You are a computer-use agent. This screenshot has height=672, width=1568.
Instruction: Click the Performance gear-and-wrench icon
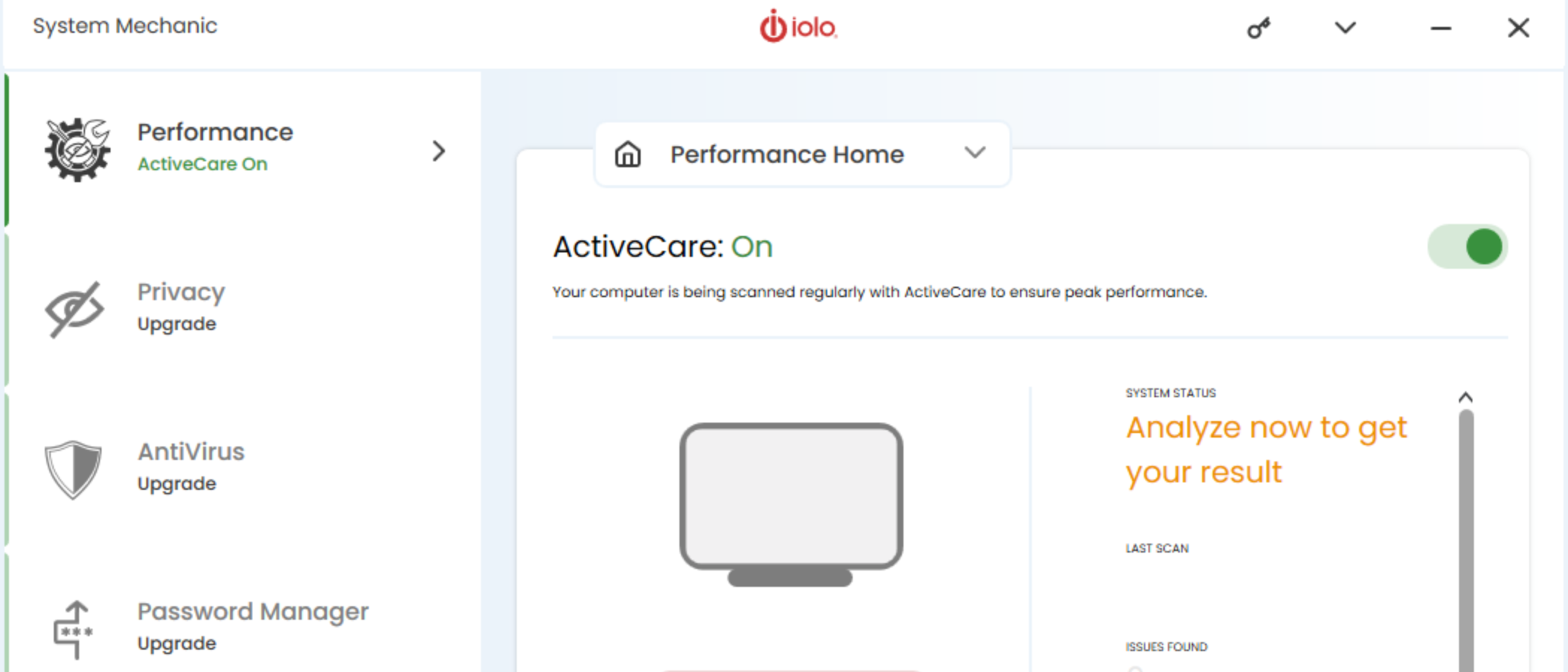click(x=77, y=149)
